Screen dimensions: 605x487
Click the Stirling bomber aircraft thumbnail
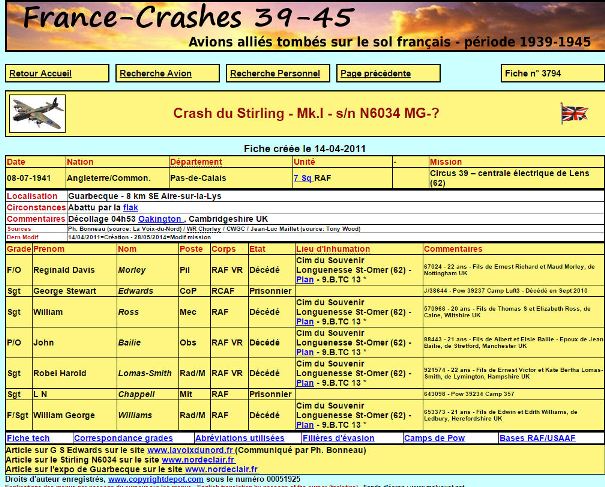37,113
